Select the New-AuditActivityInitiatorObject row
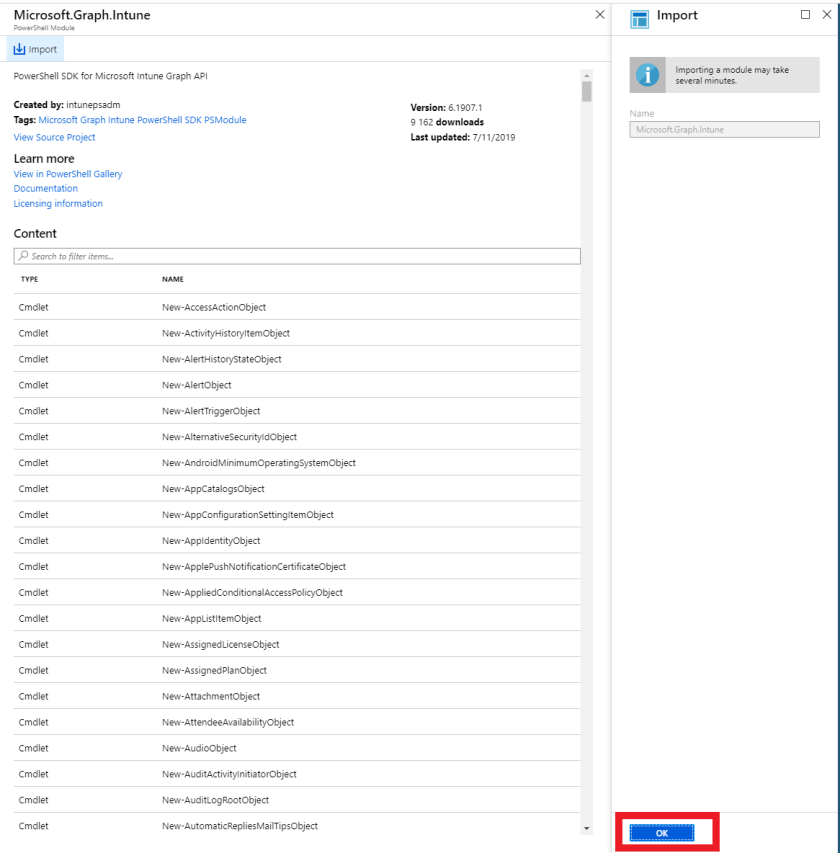The height and width of the screenshot is (853, 840). coord(297,774)
